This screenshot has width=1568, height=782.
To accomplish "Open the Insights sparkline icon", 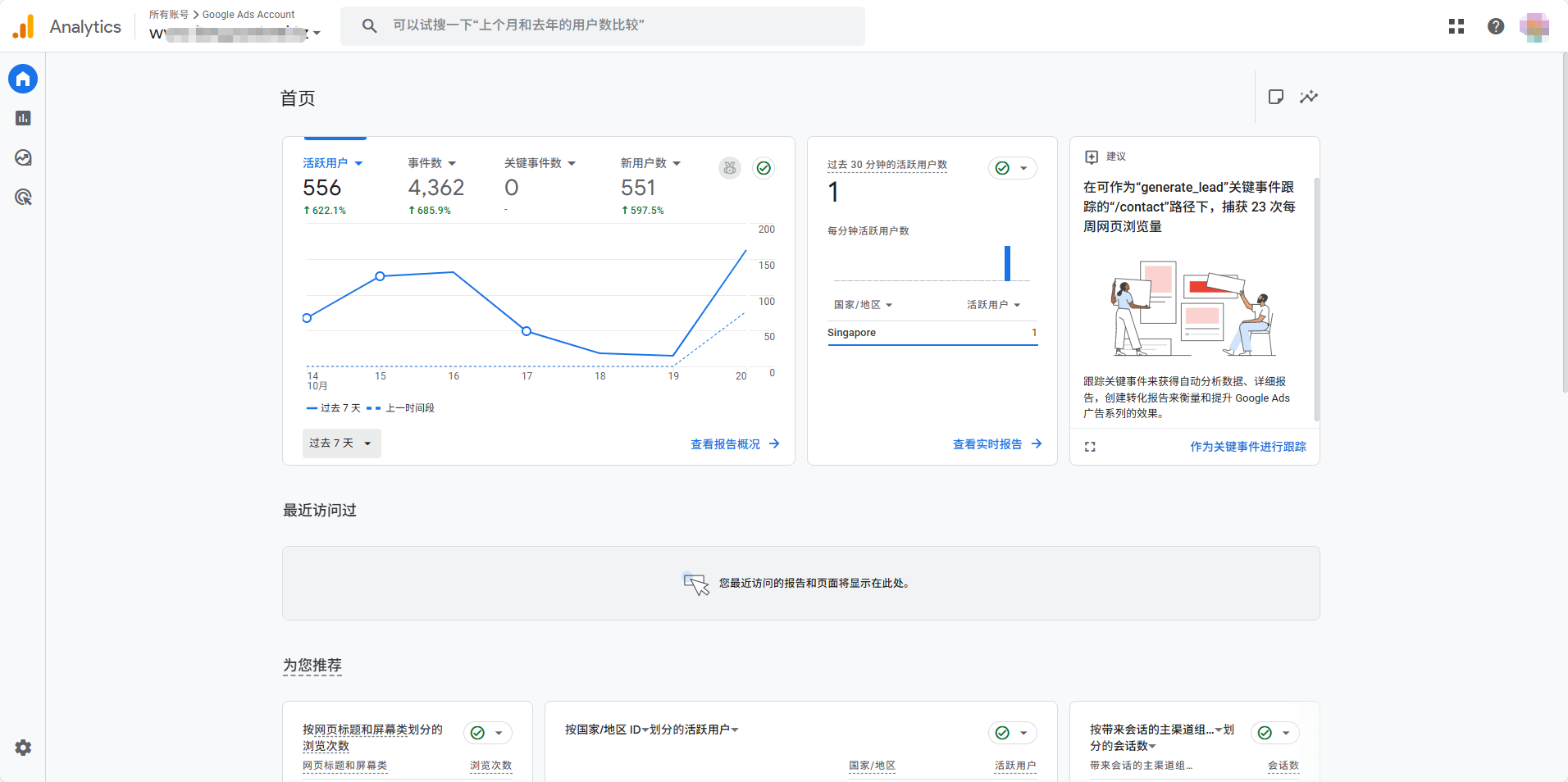I will pos(1309,97).
